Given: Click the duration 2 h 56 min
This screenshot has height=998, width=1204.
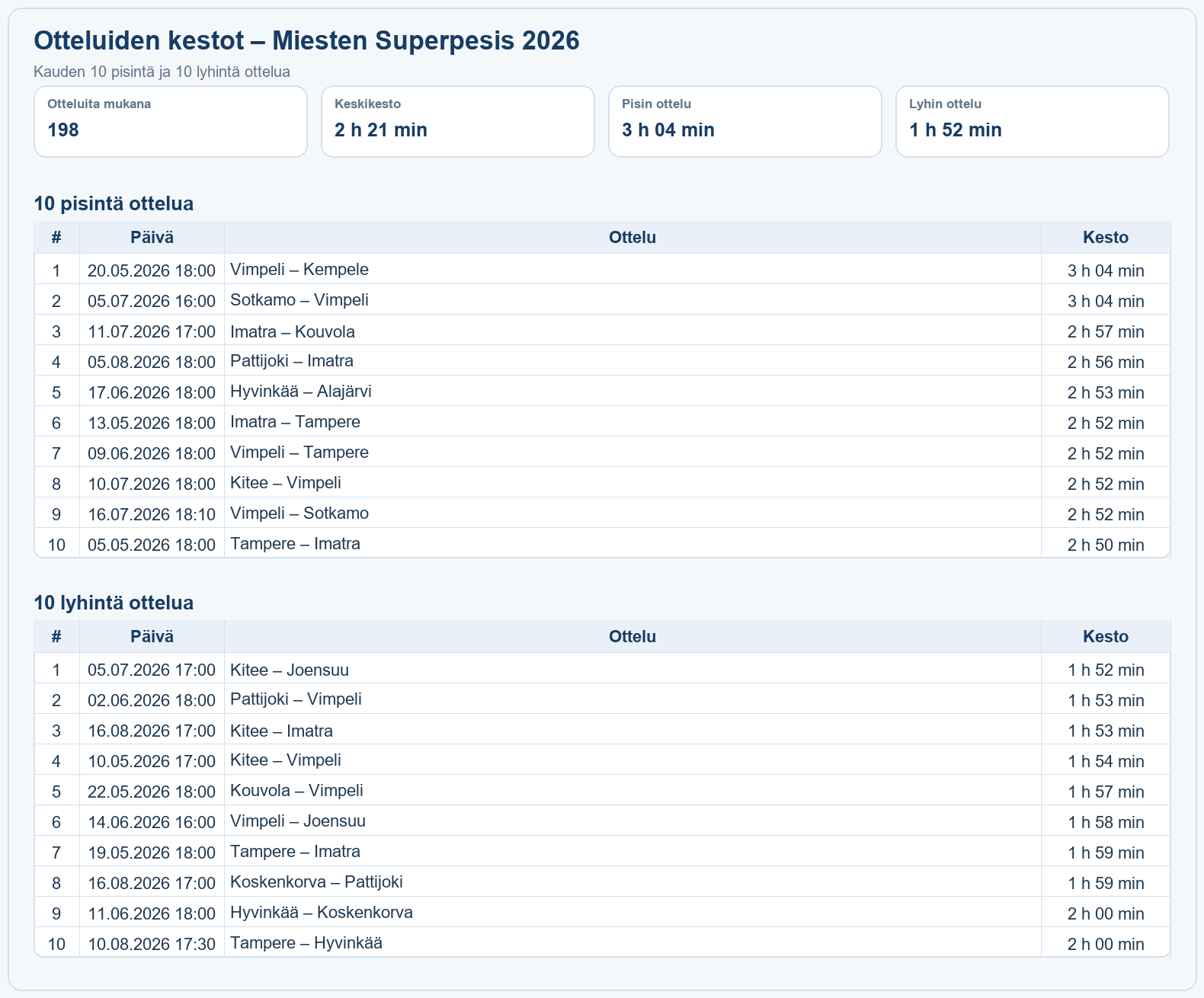Looking at the screenshot, I should pos(1106,362).
